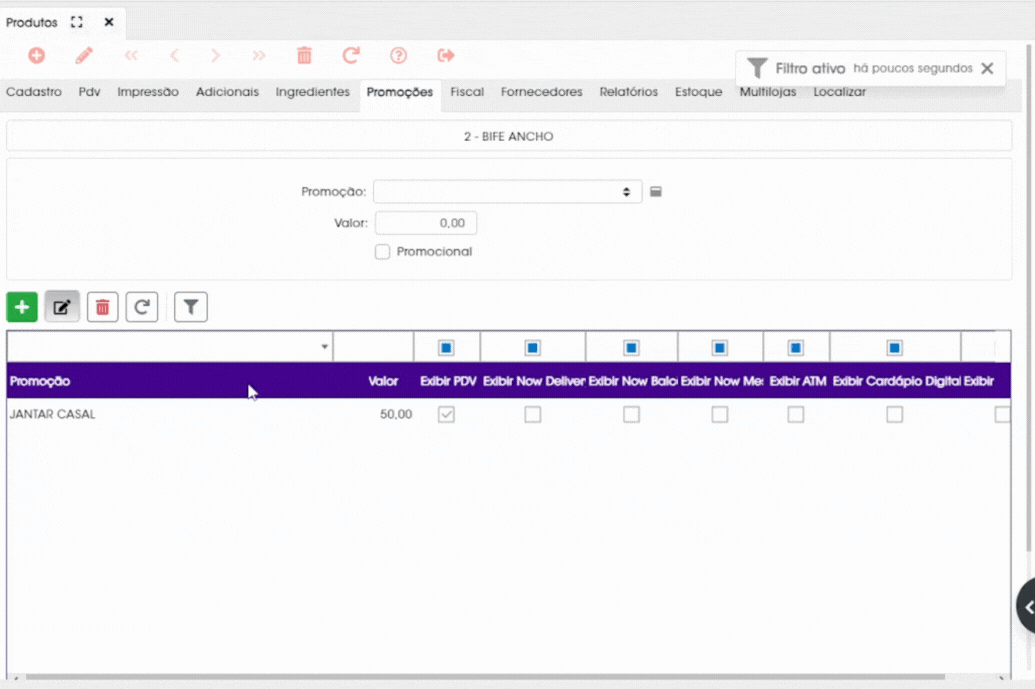This screenshot has height=689, width=1035.
Task: Sort by Exibir Cardápio Digital column header
Action: [x=895, y=381]
